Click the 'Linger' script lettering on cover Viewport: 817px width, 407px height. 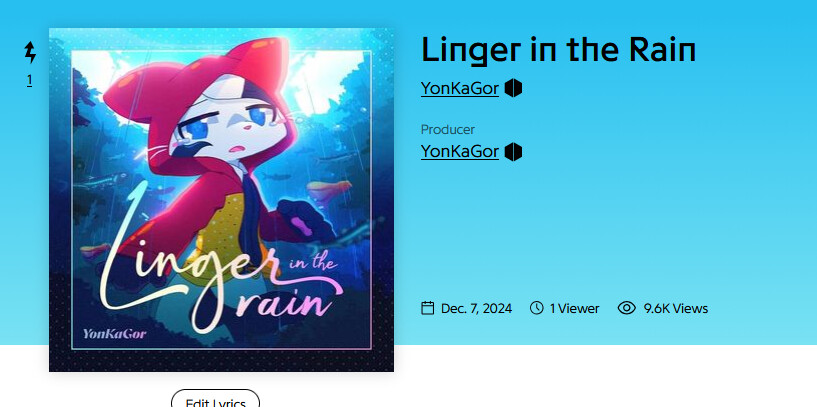[188, 261]
